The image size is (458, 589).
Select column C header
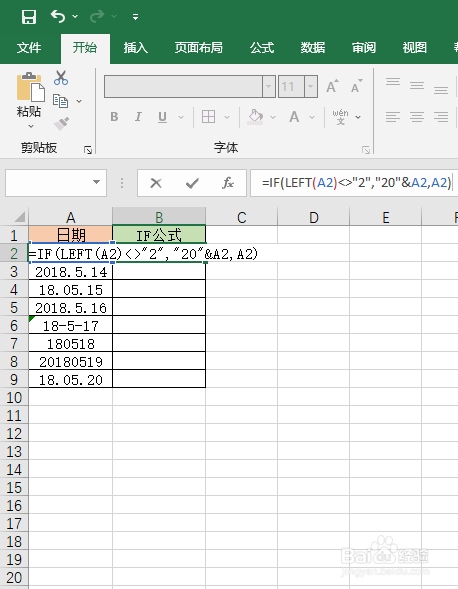(x=242, y=217)
